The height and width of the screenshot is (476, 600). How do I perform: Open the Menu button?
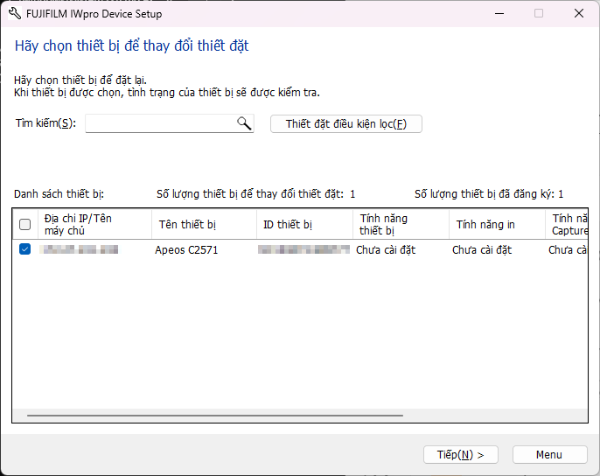tap(549, 455)
